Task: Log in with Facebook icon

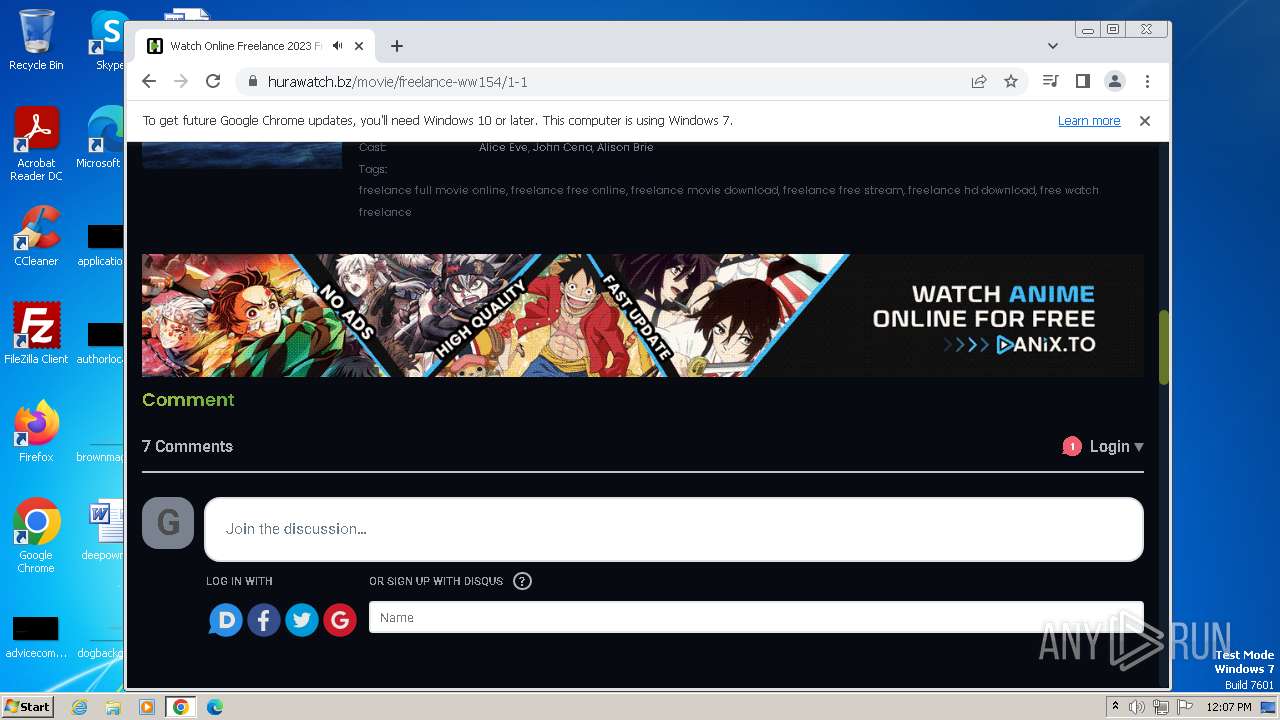Action: [x=264, y=620]
